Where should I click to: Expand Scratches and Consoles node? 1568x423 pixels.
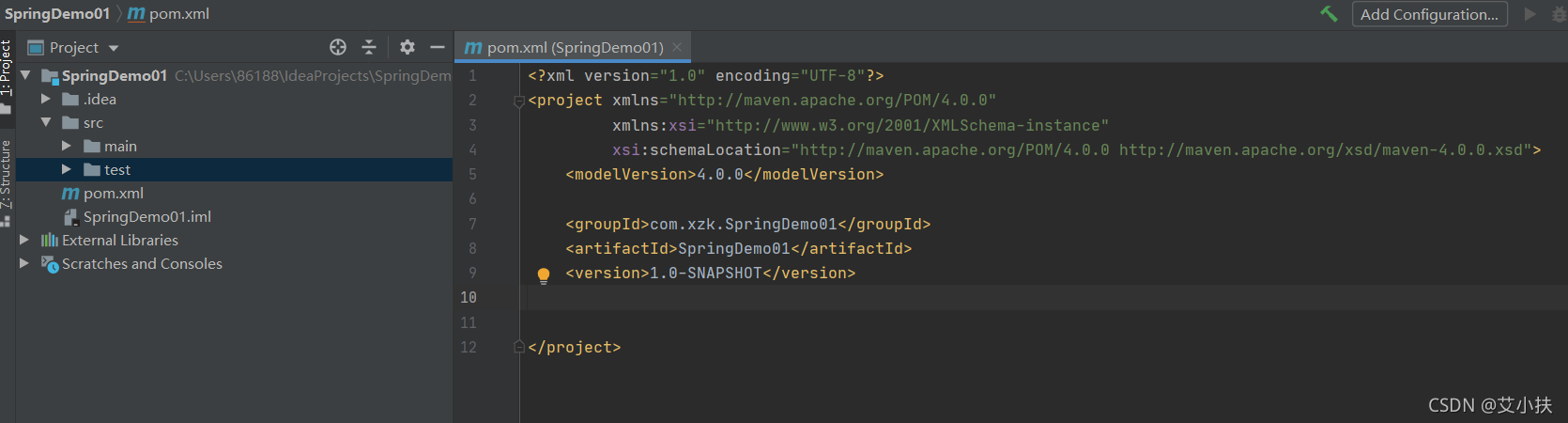coord(24,263)
